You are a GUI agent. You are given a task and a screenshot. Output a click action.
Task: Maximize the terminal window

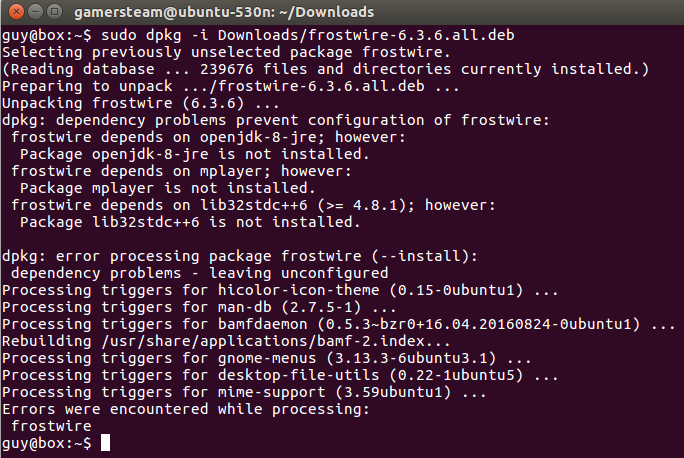click(x=55, y=11)
